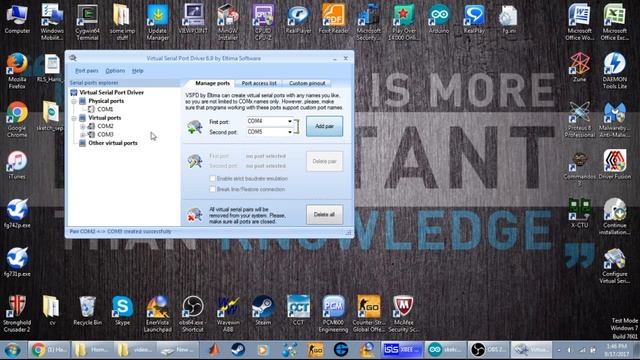Open the Mozilla Firefox desktop icon

point(17,71)
